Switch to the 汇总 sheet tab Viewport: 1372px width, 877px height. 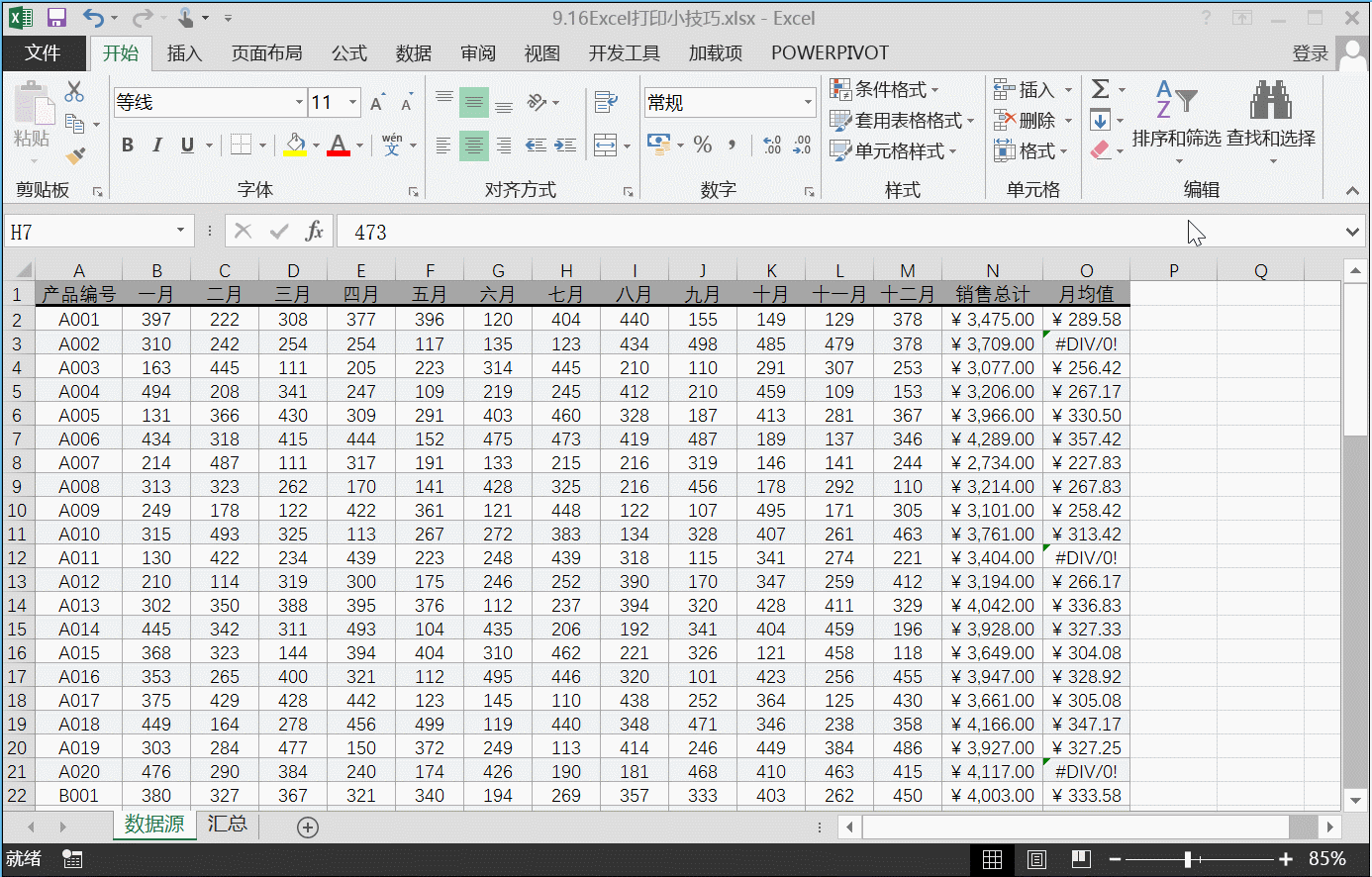[227, 825]
